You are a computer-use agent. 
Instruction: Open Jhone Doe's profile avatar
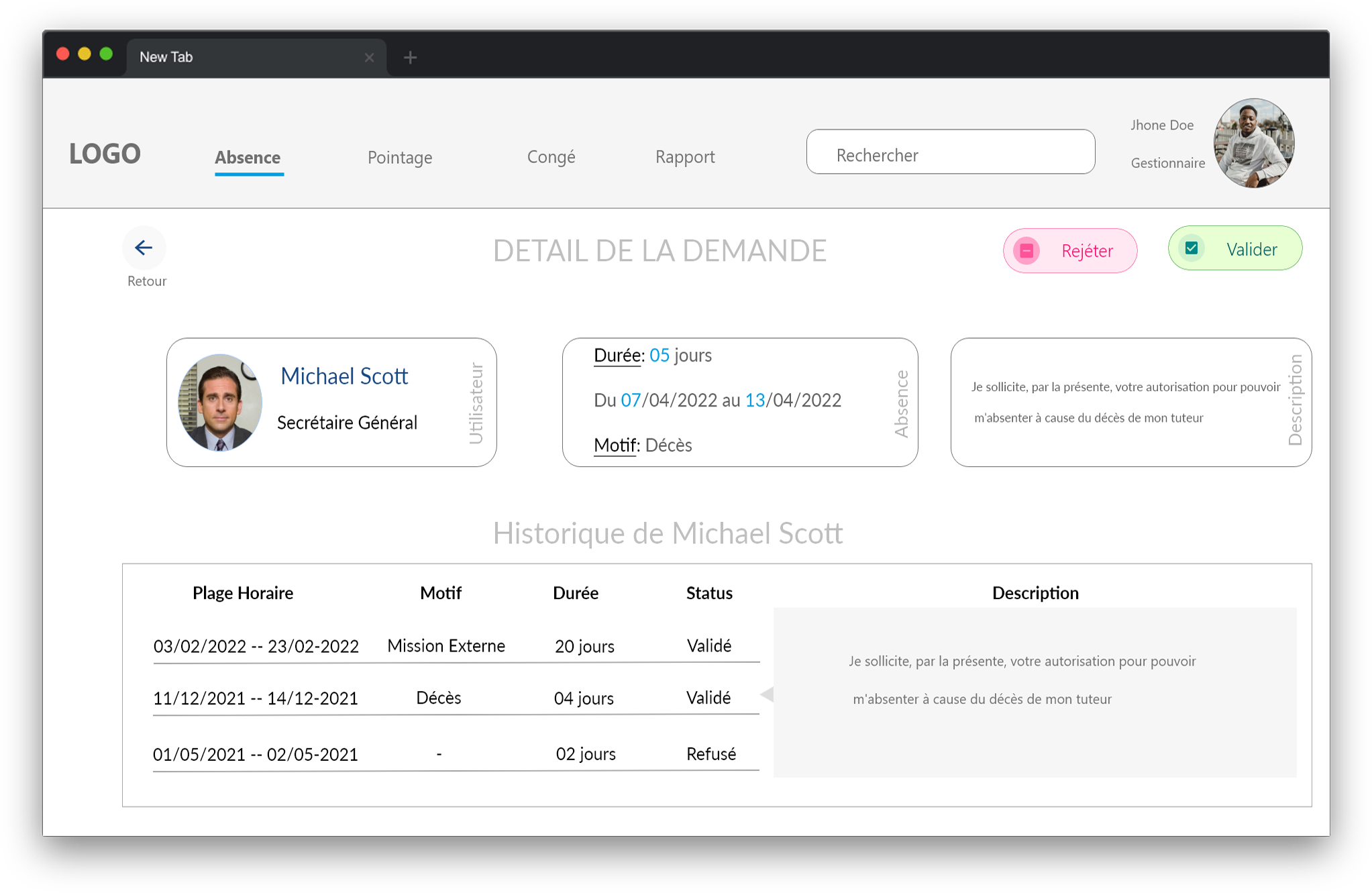click(x=1253, y=144)
